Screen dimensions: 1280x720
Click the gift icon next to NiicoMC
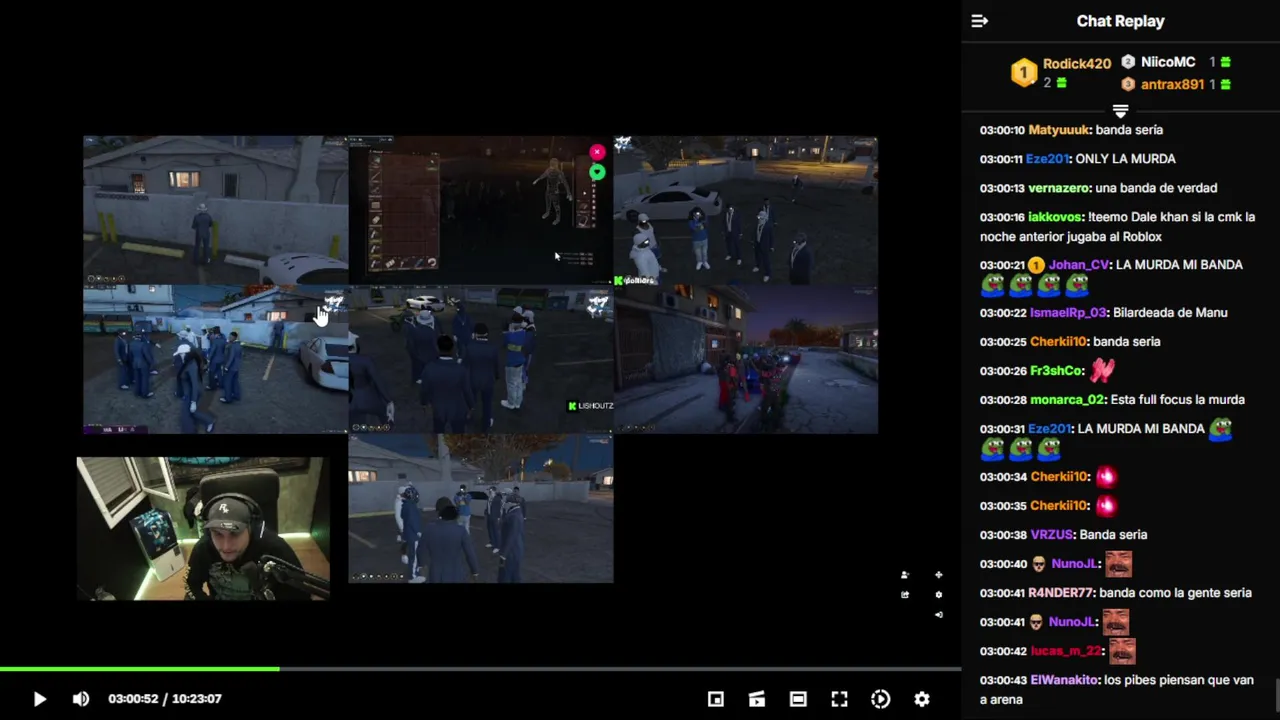coord(1226,62)
